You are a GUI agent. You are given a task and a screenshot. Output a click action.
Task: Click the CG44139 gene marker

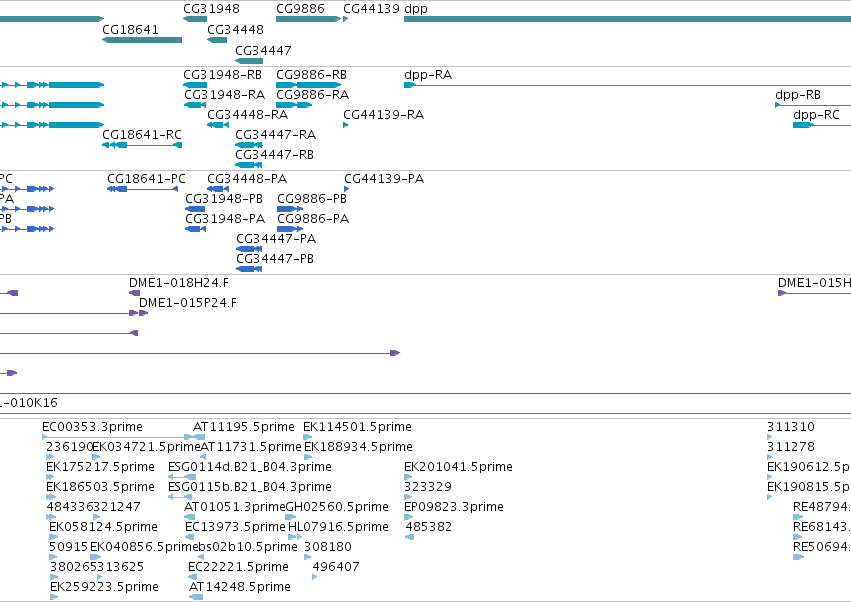tap(346, 19)
